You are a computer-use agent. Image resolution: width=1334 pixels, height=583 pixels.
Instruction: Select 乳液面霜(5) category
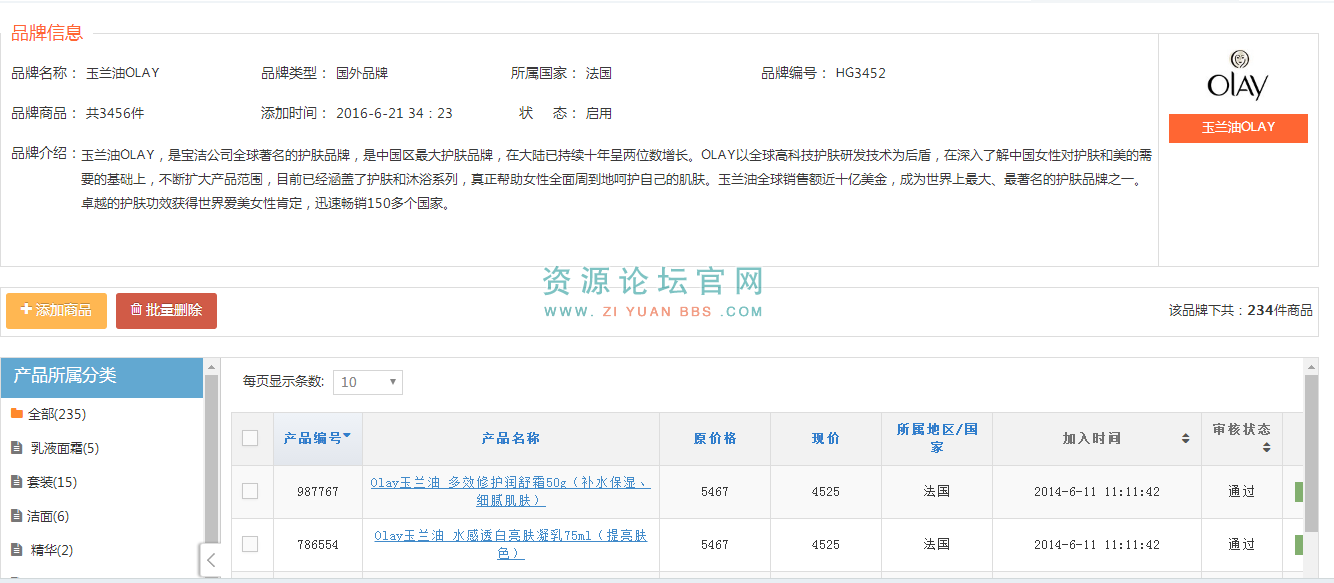(x=64, y=448)
